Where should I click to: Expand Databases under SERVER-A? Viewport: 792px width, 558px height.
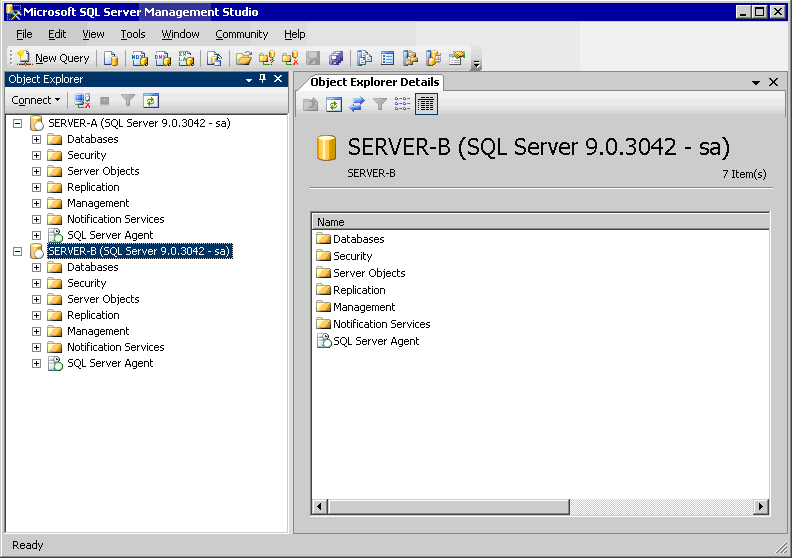[x=37, y=139]
